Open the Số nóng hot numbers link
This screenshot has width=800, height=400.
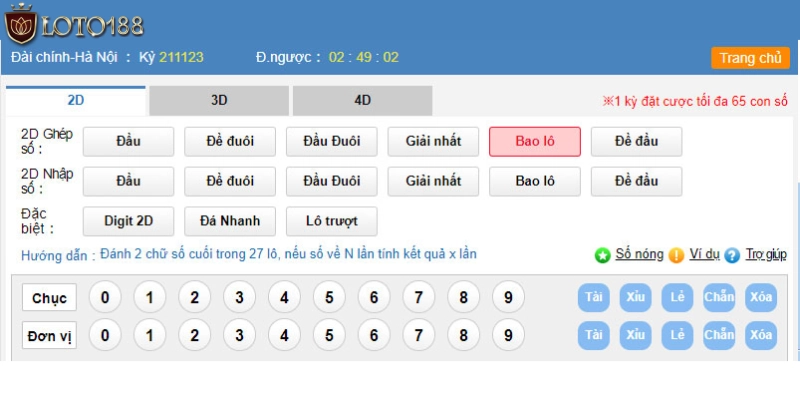(639, 254)
